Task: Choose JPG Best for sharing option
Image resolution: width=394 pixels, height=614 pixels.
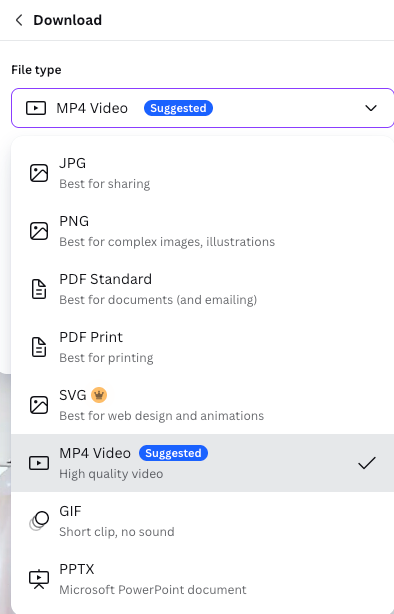Action: click(x=202, y=173)
